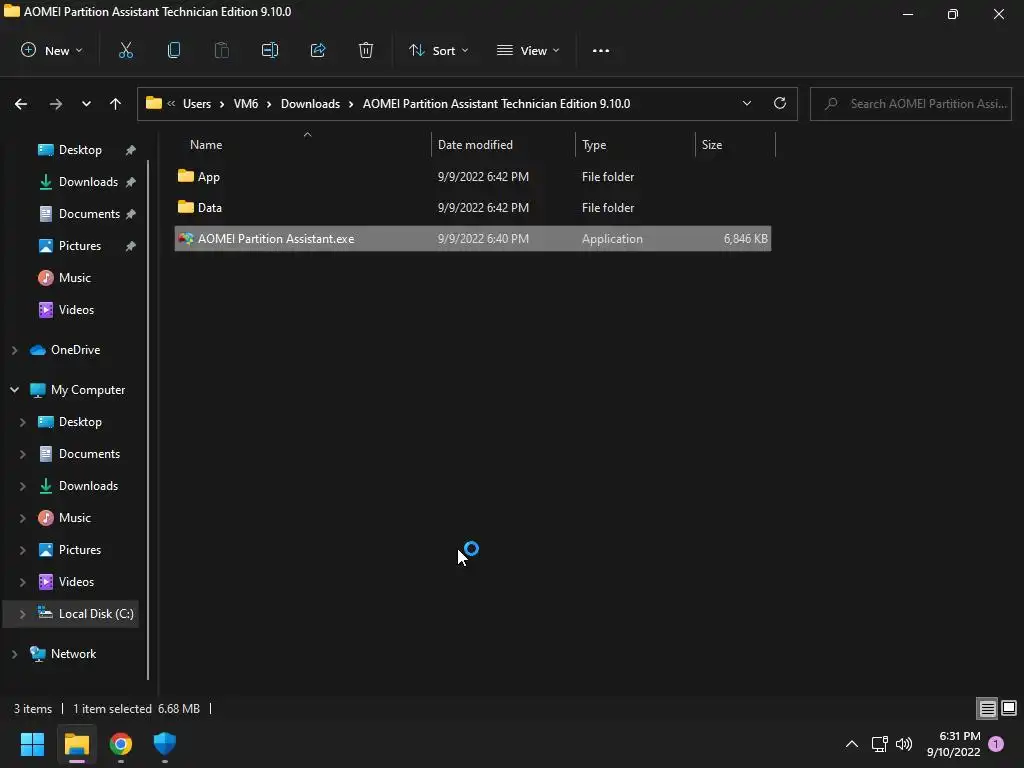Expand the OneDrive tree node
1024x768 pixels.
click(x=14, y=350)
